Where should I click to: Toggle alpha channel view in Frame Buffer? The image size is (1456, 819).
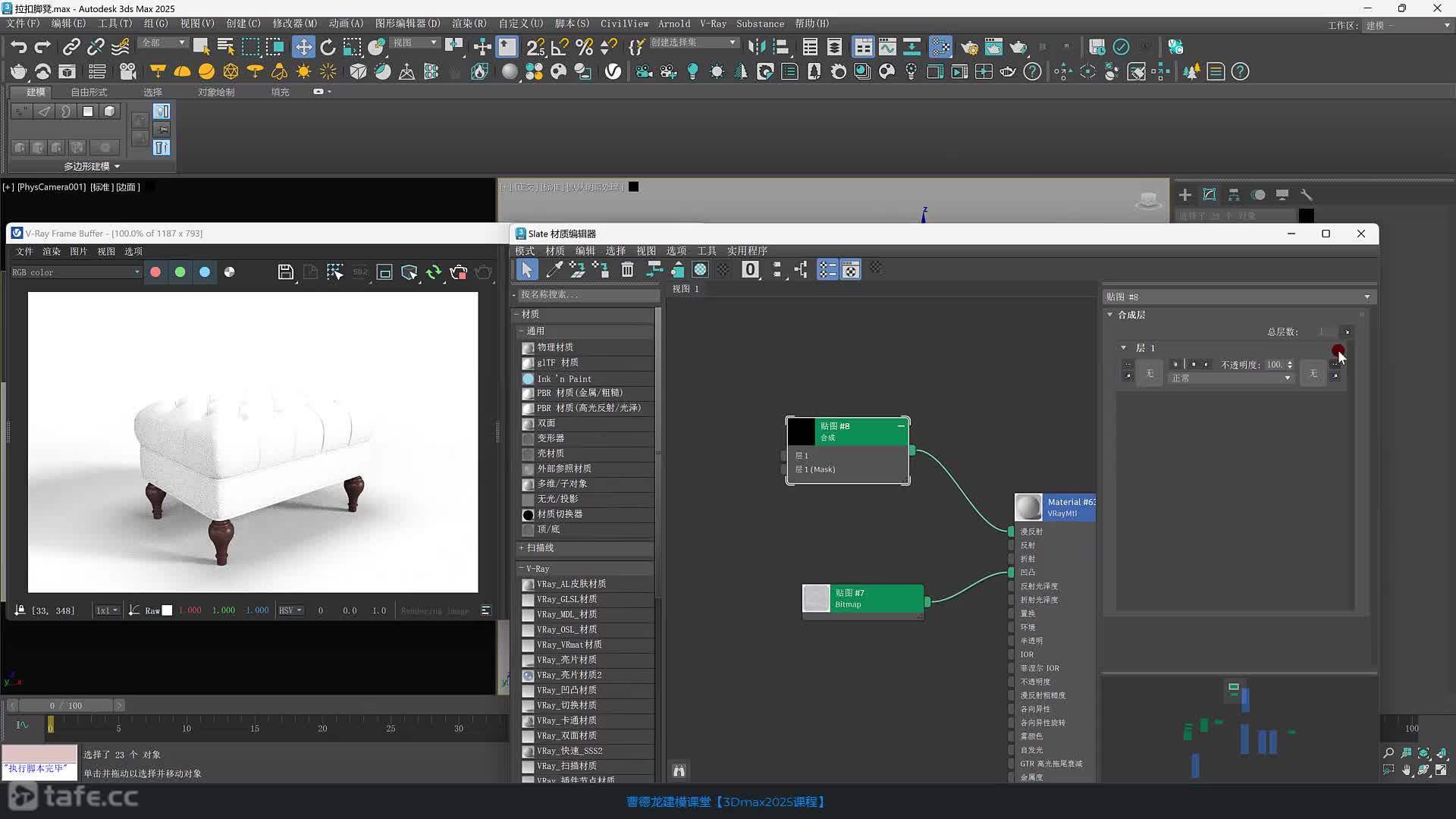230,272
